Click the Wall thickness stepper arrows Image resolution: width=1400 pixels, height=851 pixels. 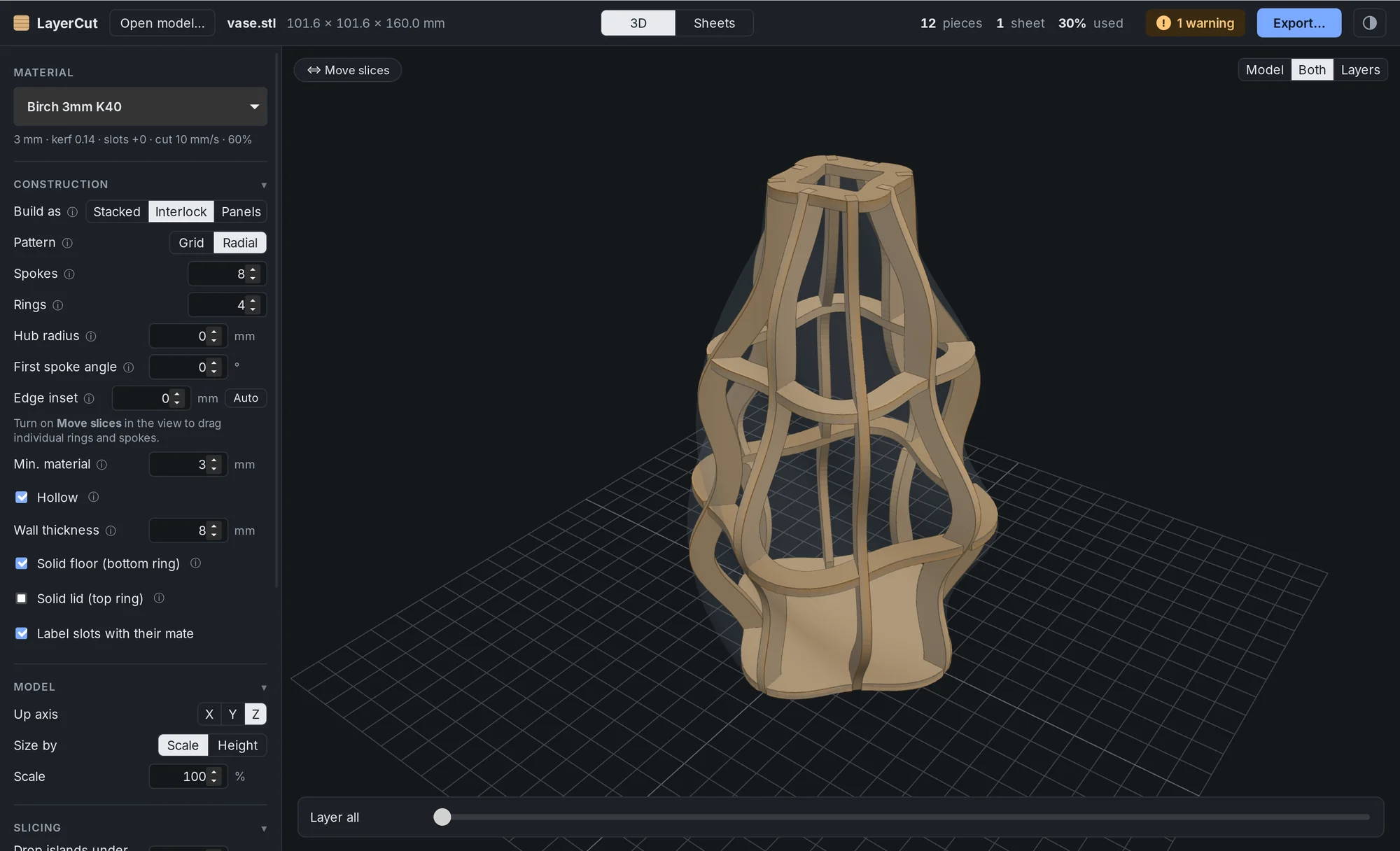coord(214,531)
